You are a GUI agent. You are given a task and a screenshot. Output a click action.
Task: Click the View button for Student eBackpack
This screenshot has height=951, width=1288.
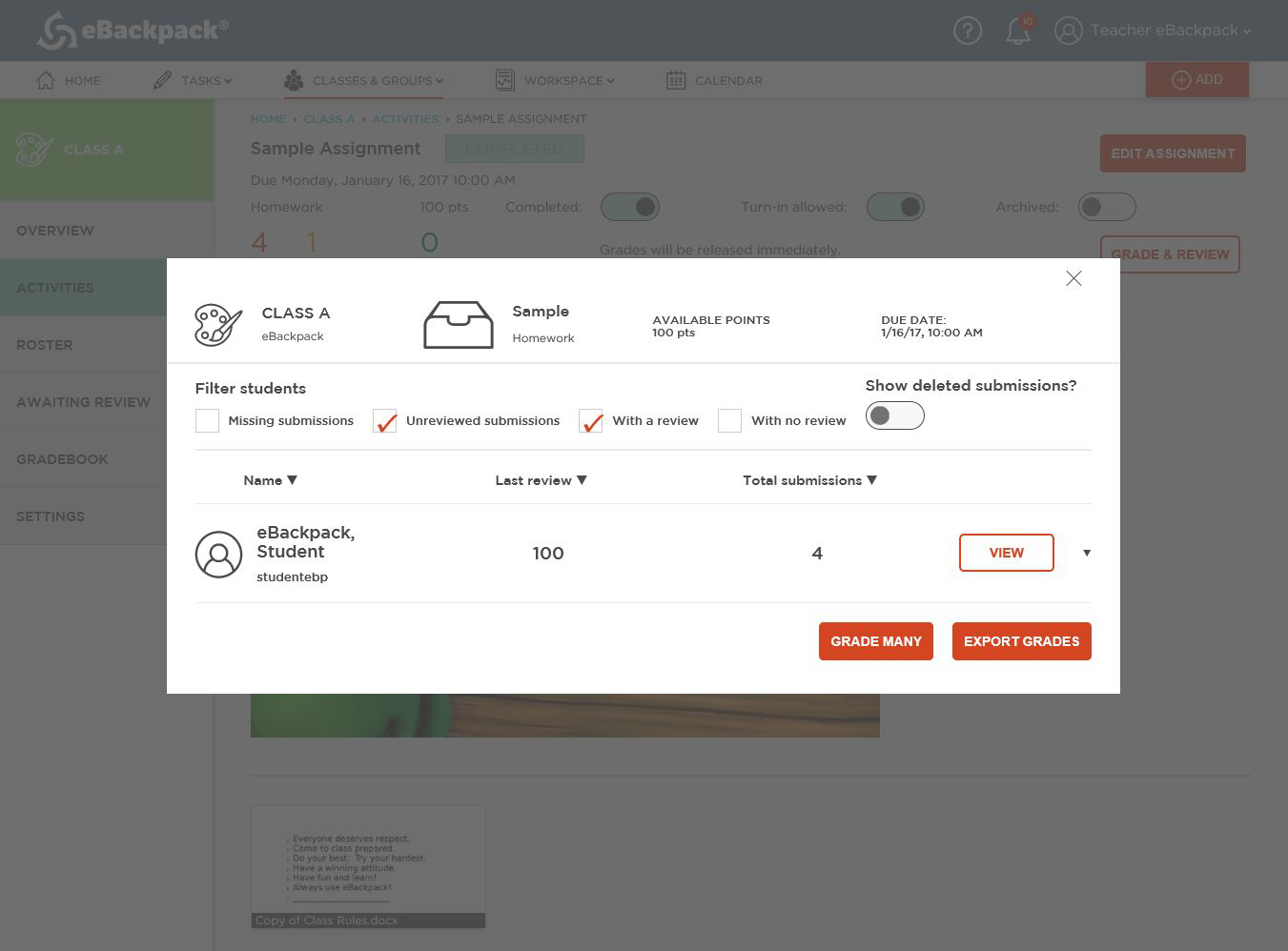[x=1007, y=553]
